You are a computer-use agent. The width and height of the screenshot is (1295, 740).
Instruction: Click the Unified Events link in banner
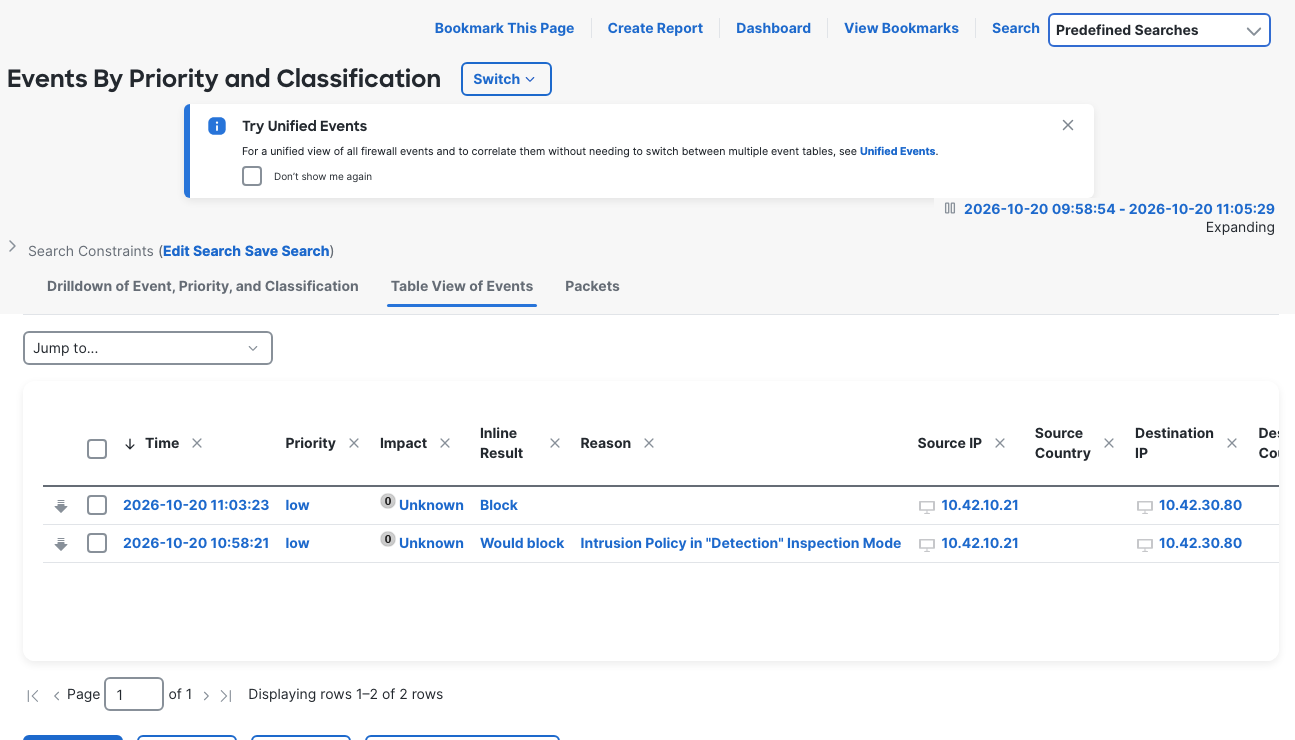tap(898, 152)
